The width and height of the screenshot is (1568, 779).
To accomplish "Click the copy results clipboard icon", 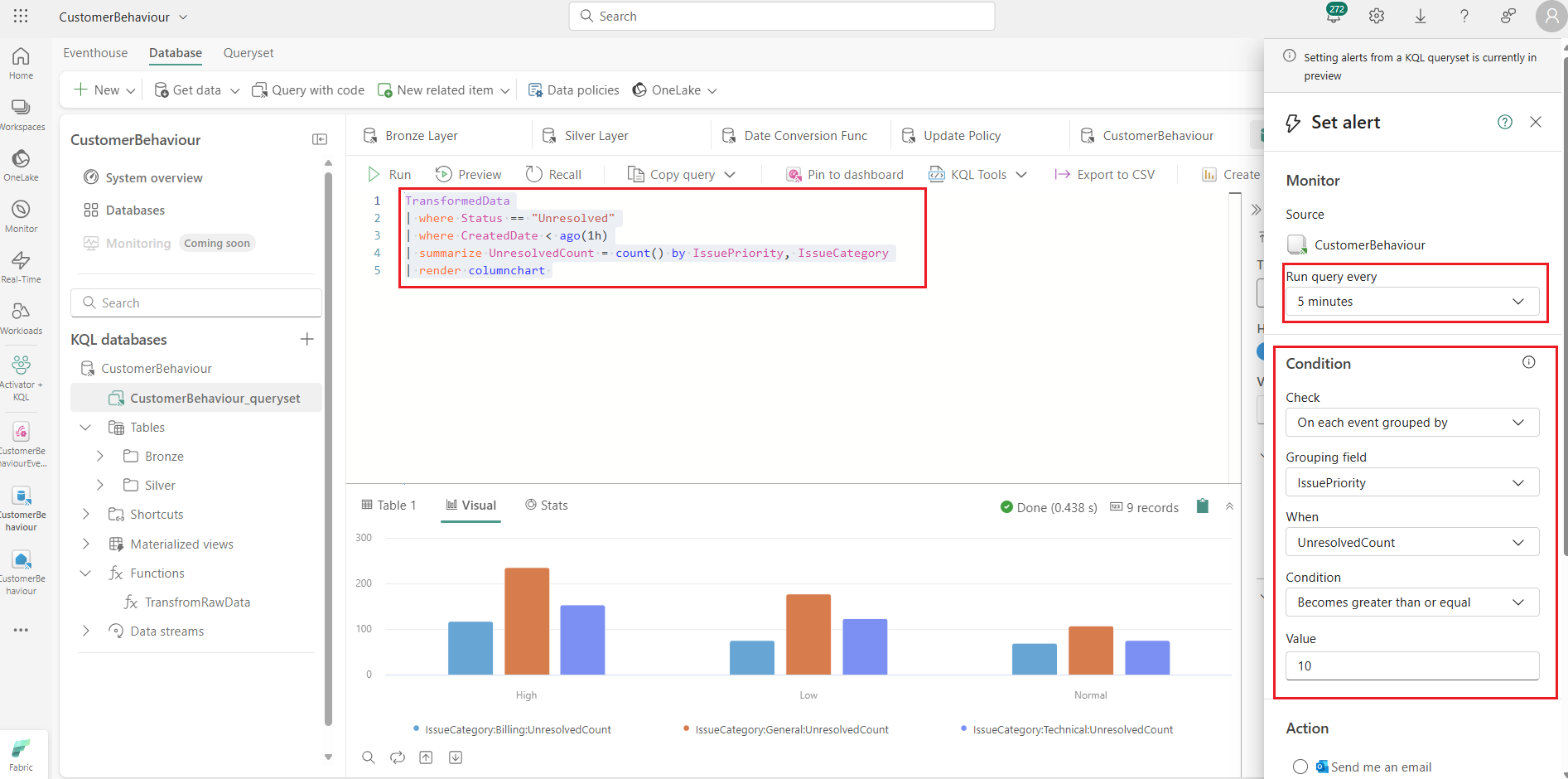I will coord(1203,506).
